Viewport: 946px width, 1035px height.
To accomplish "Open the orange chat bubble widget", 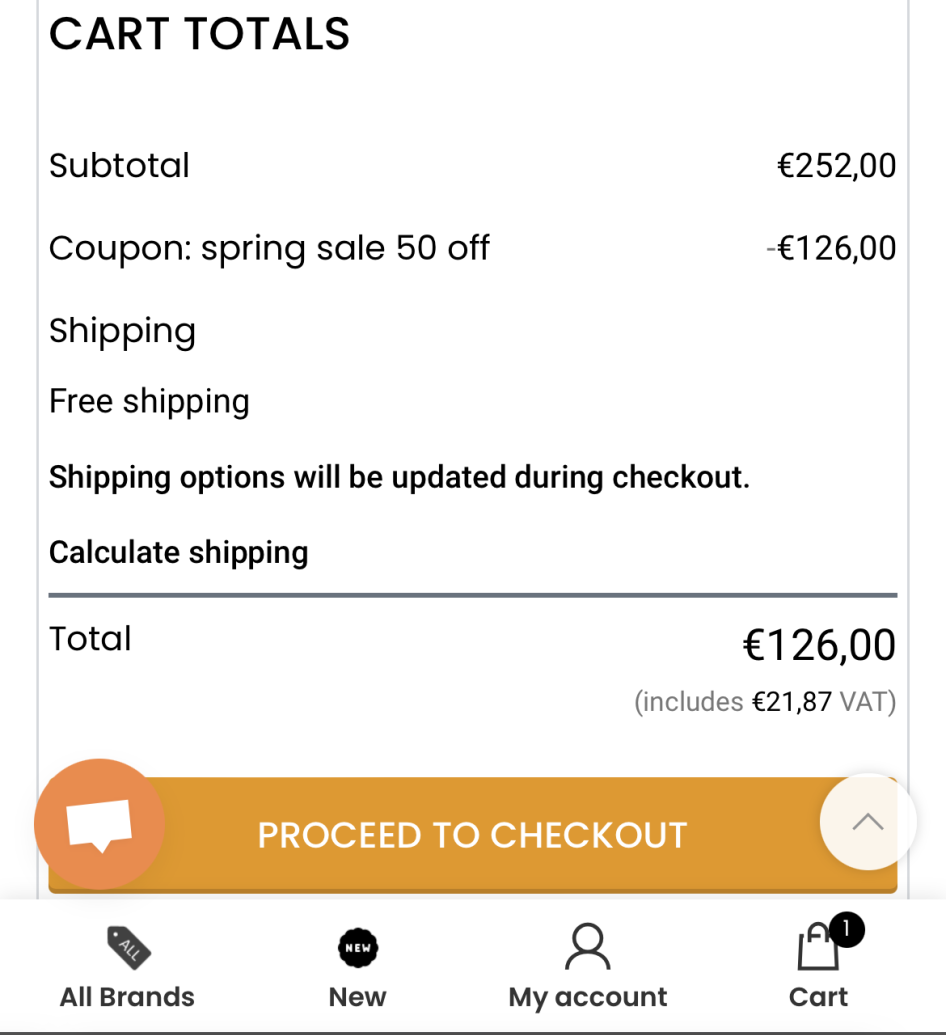I will tap(99, 824).
